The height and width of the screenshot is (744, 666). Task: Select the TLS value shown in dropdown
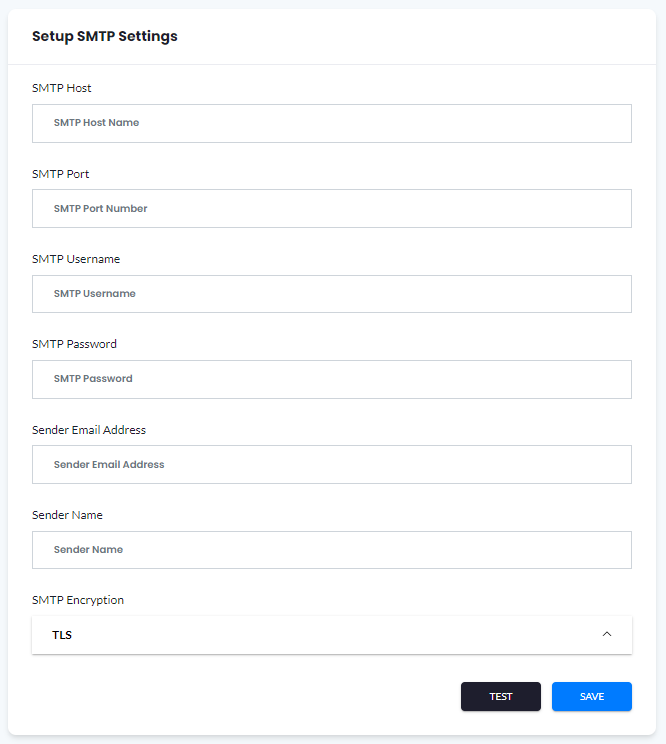tap(62, 635)
